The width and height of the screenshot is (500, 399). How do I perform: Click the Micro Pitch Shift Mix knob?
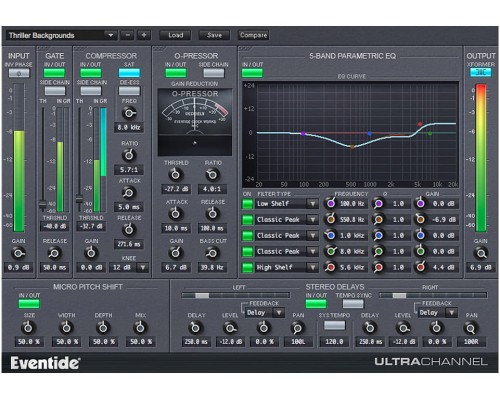[140, 328]
